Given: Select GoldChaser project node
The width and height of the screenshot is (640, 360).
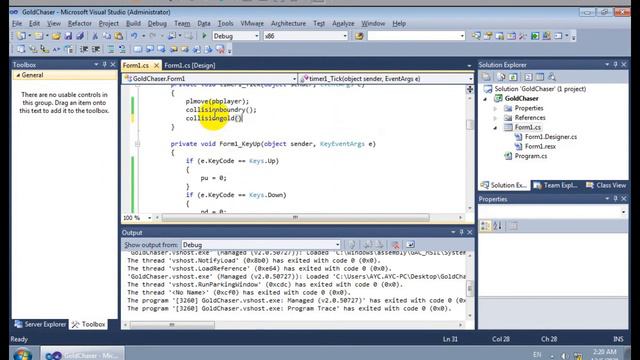Looking at the screenshot, I should click(521, 98).
